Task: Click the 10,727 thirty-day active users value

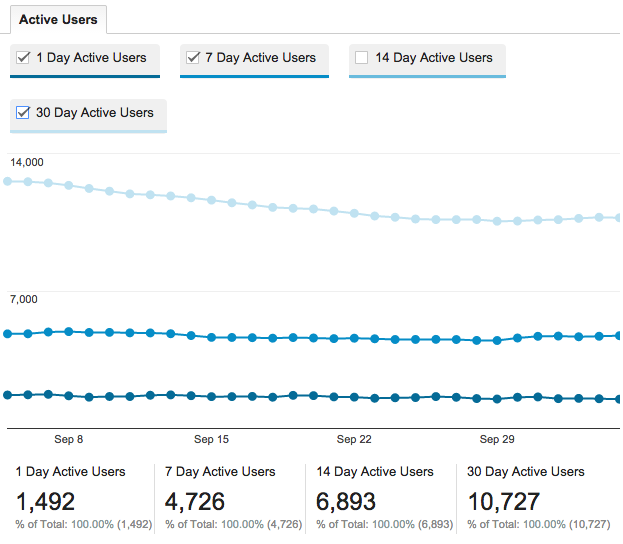Action: [x=504, y=501]
